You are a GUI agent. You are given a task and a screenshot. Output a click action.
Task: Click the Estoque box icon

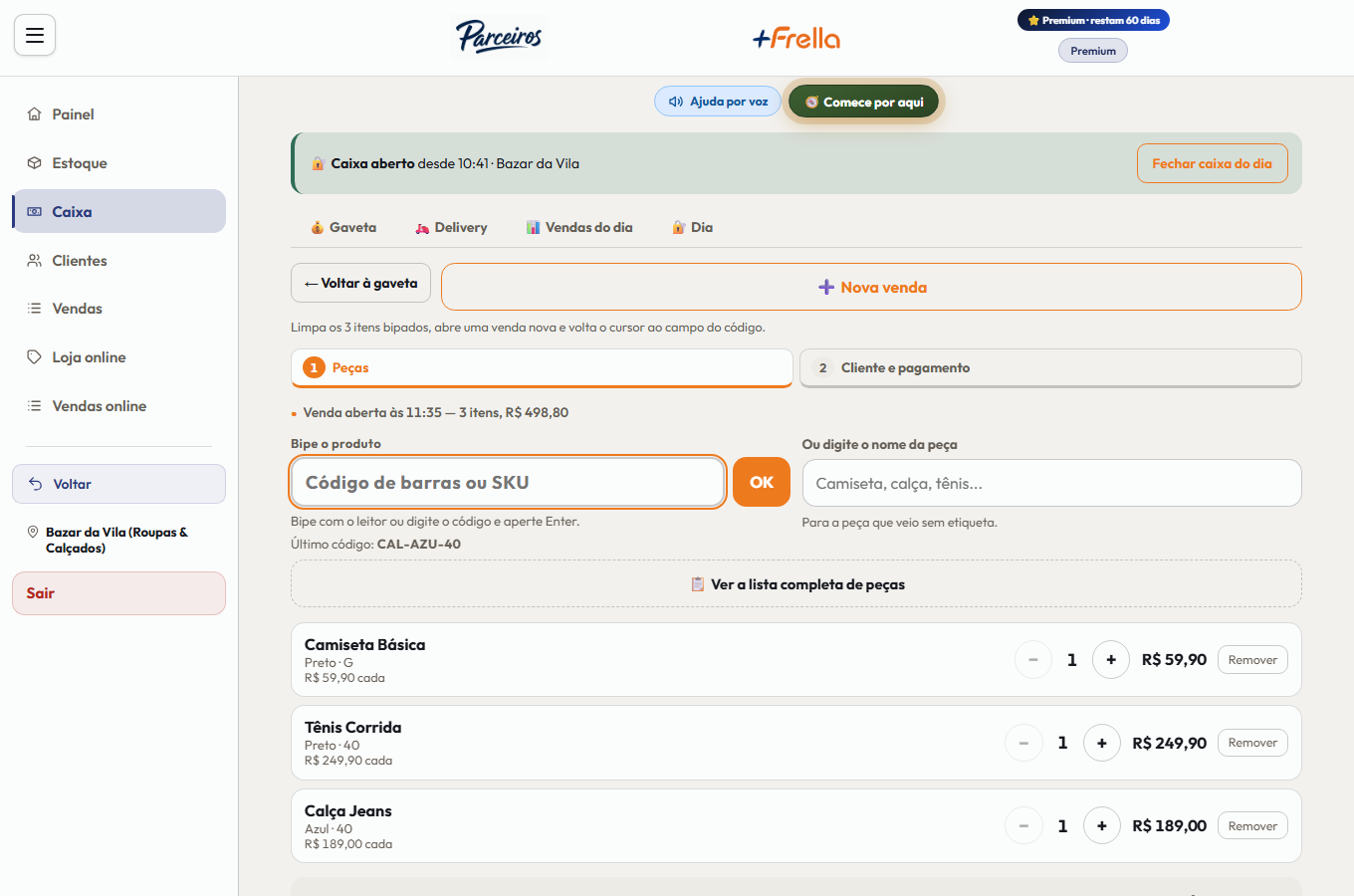click(35, 163)
